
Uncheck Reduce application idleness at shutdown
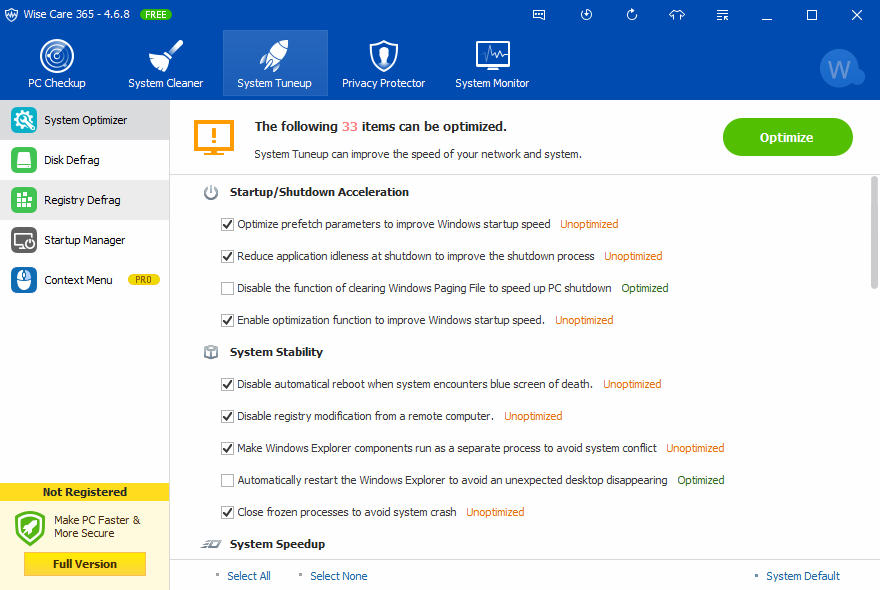[227, 257]
